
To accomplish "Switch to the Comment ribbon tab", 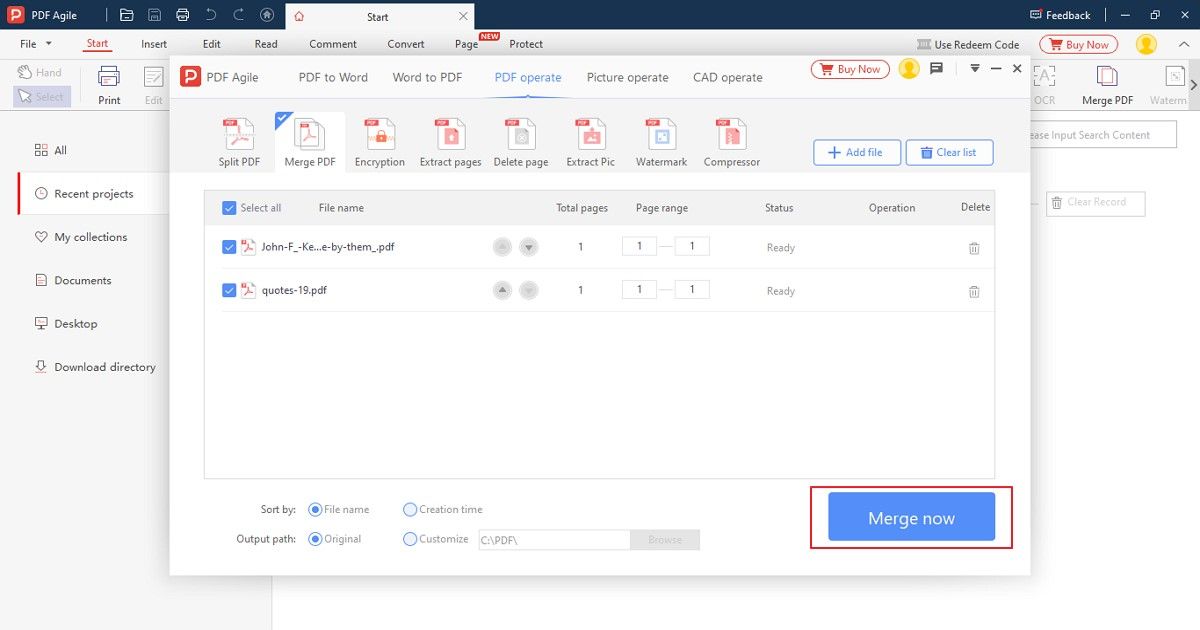I will 333,44.
